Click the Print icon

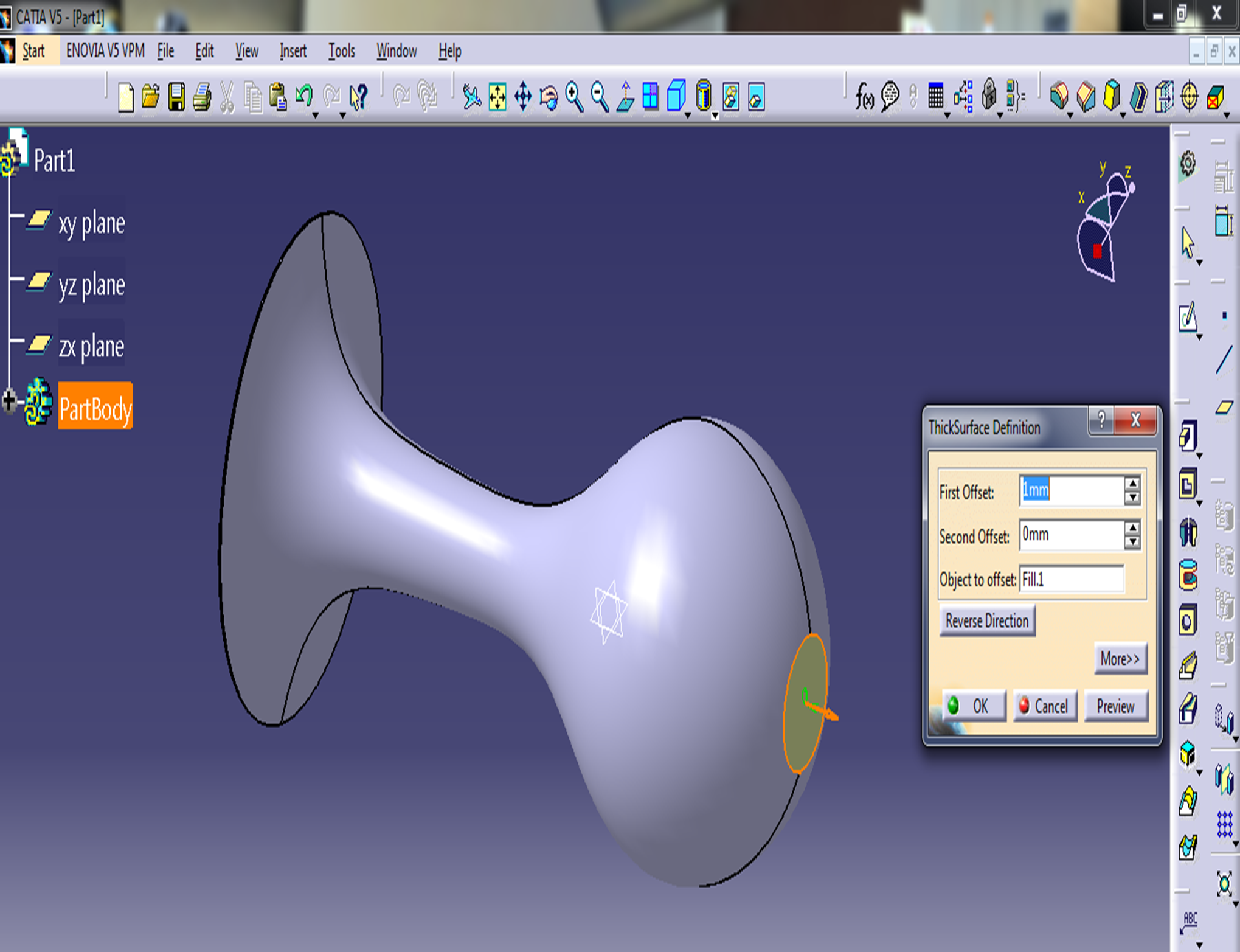(202, 97)
